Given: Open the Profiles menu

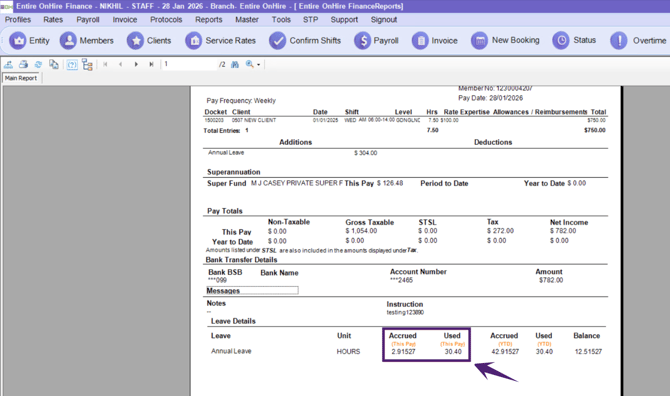Looking at the screenshot, I should [18, 20].
